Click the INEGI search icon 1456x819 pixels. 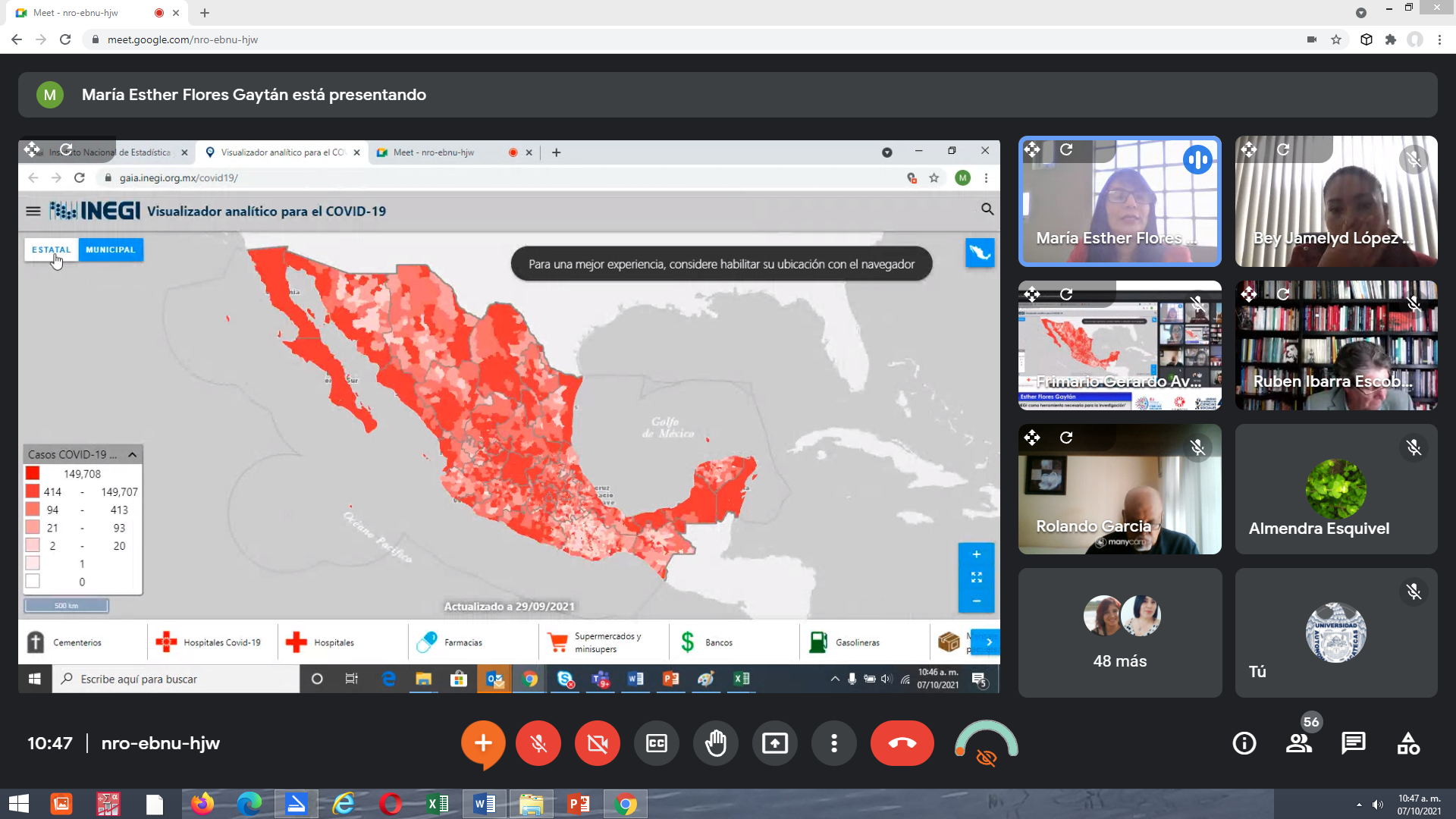pyautogui.click(x=987, y=209)
